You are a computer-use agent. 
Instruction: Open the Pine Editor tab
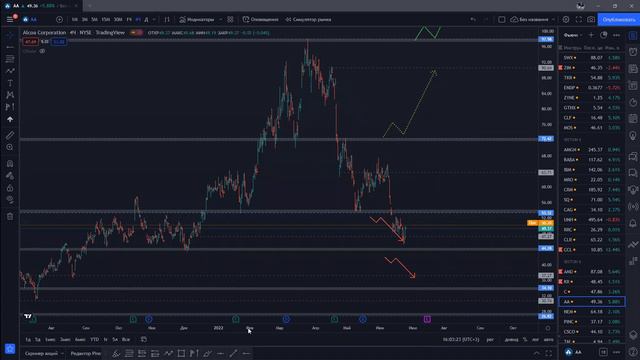pos(86,353)
